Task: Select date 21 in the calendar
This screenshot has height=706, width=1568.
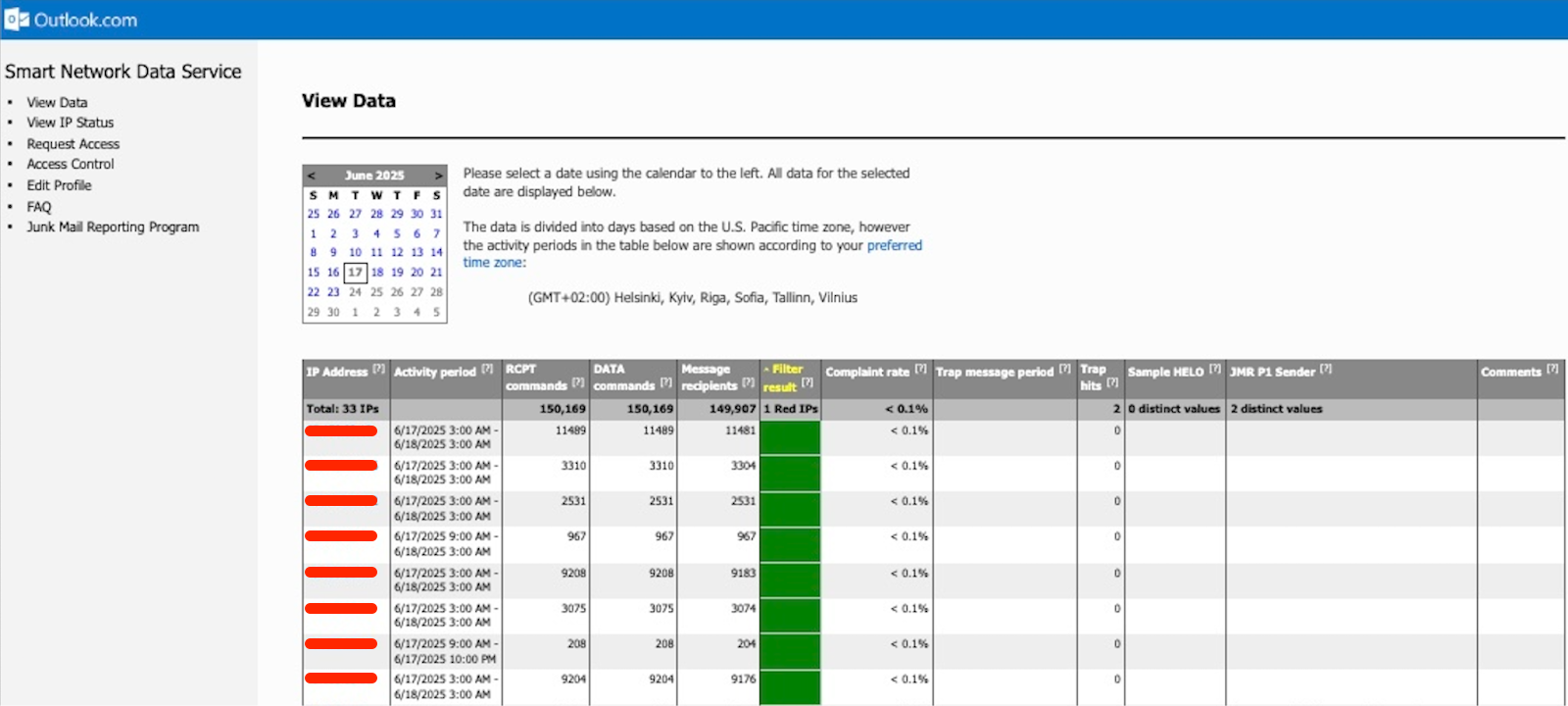Action: 436,273
